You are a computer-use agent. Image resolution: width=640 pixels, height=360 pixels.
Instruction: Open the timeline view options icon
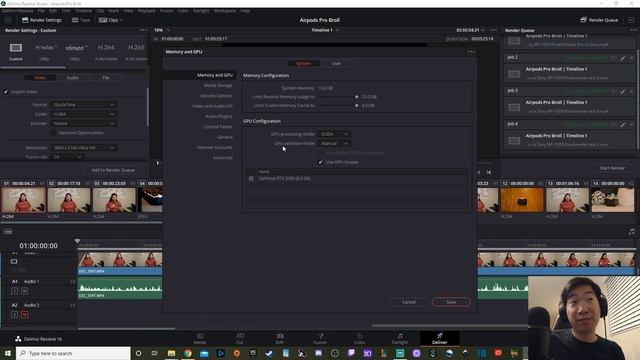click(x=8, y=232)
